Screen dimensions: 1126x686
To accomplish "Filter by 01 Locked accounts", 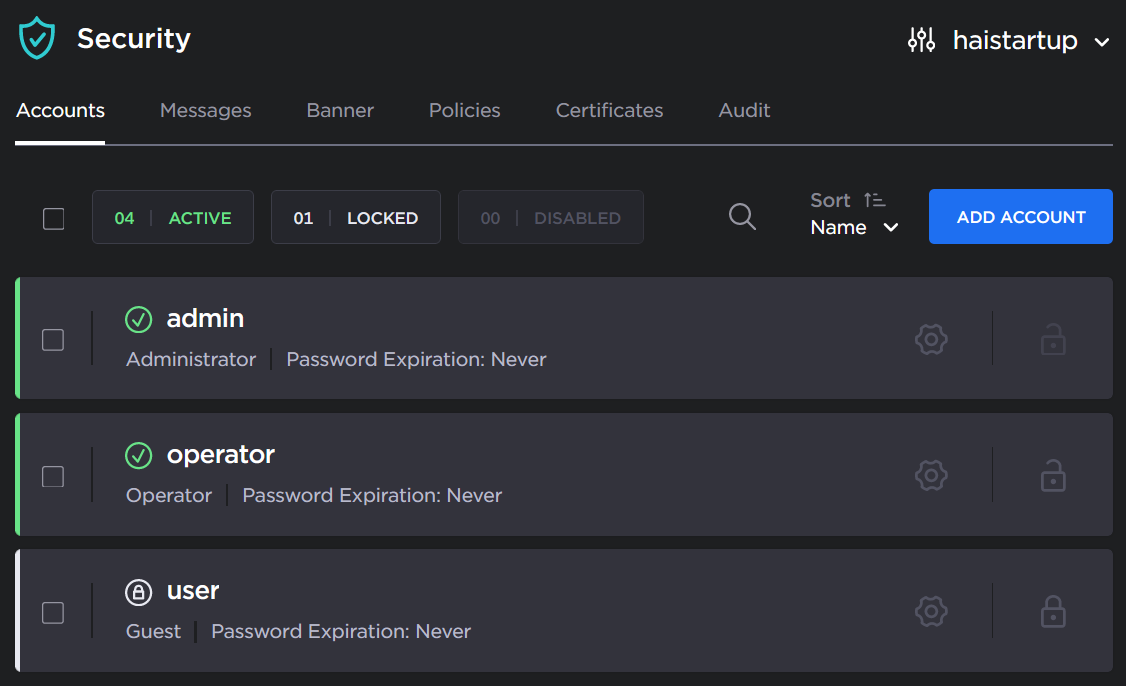I will coord(356,218).
